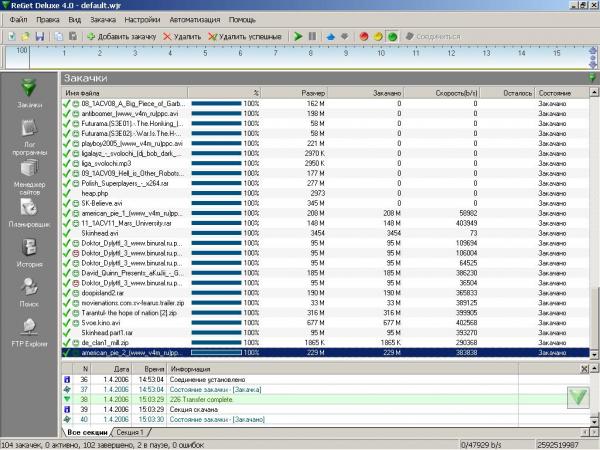This screenshot has width=600, height=450.
Task: Sort by the Состояние column header
Action: (562, 93)
